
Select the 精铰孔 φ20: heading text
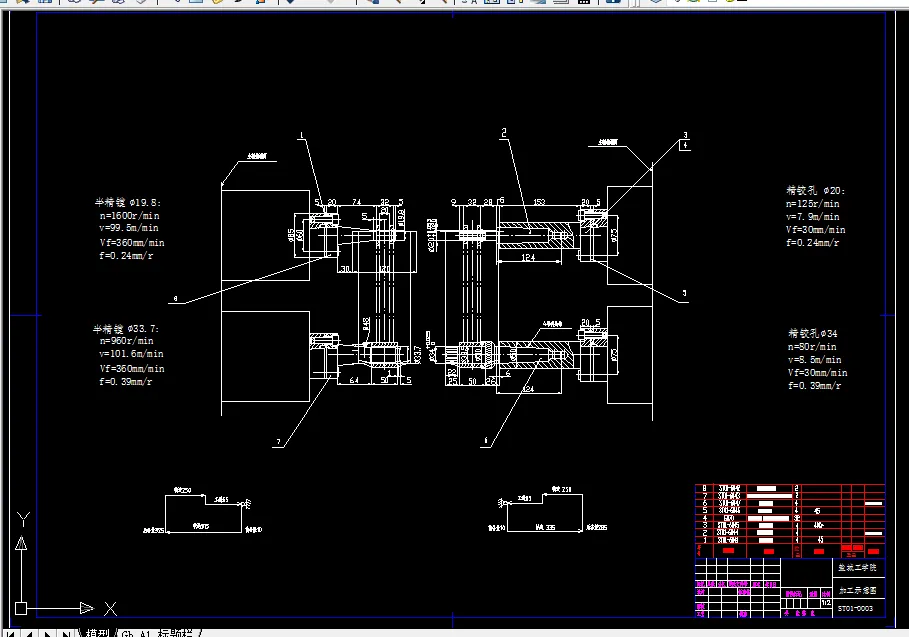tap(816, 190)
